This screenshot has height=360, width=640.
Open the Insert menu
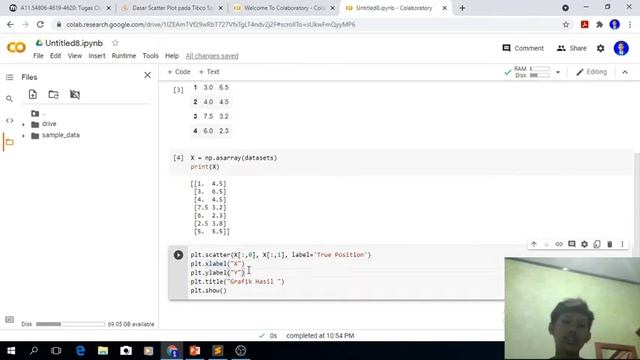coord(97,56)
